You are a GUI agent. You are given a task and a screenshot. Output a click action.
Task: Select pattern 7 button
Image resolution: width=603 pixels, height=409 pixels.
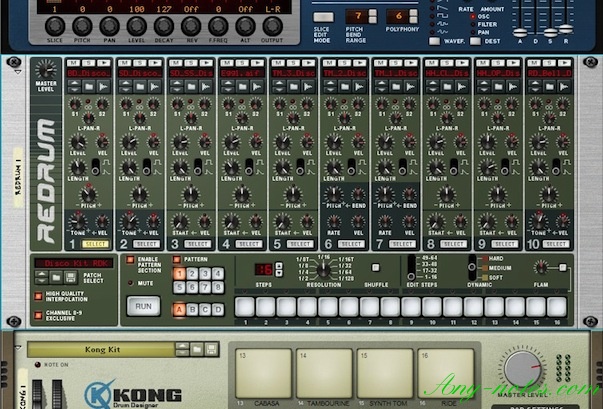pyautogui.click(x=205, y=287)
